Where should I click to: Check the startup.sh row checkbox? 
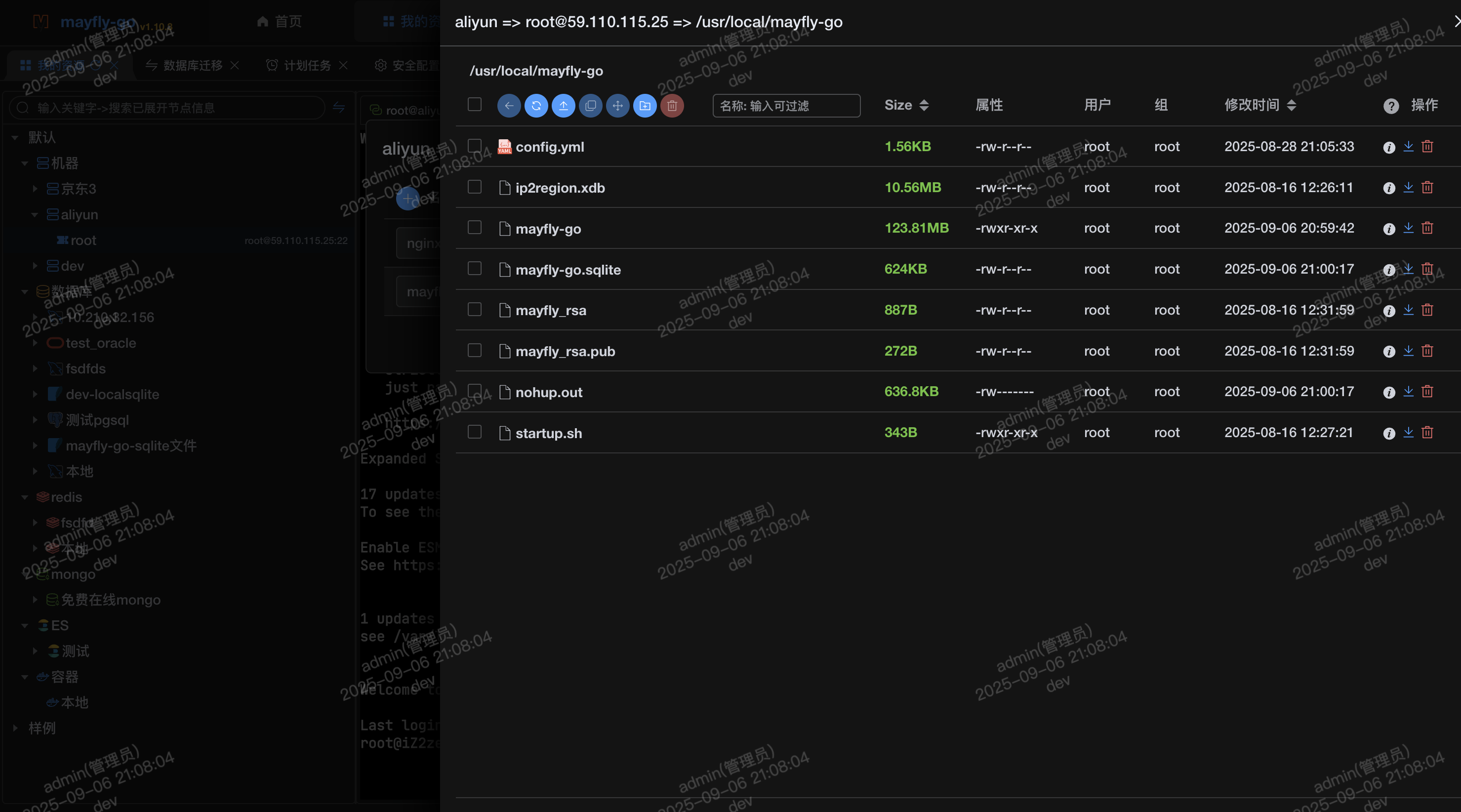click(474, 432)
